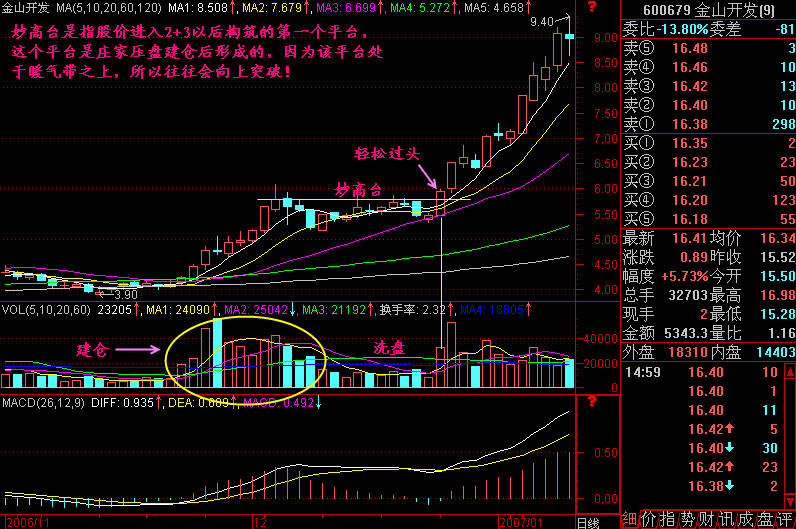Click the 日线 period label
This screenshot has width=796, height=529.
pos(589,521)
